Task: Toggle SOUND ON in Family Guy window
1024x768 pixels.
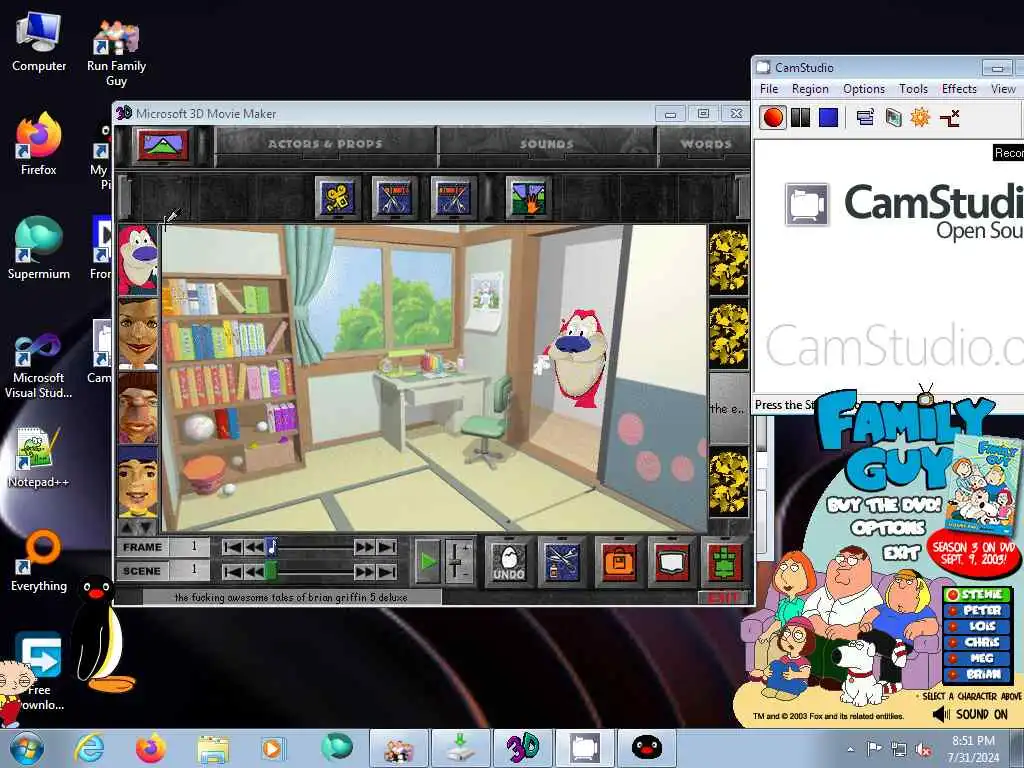Action: [x=971, y=714]
